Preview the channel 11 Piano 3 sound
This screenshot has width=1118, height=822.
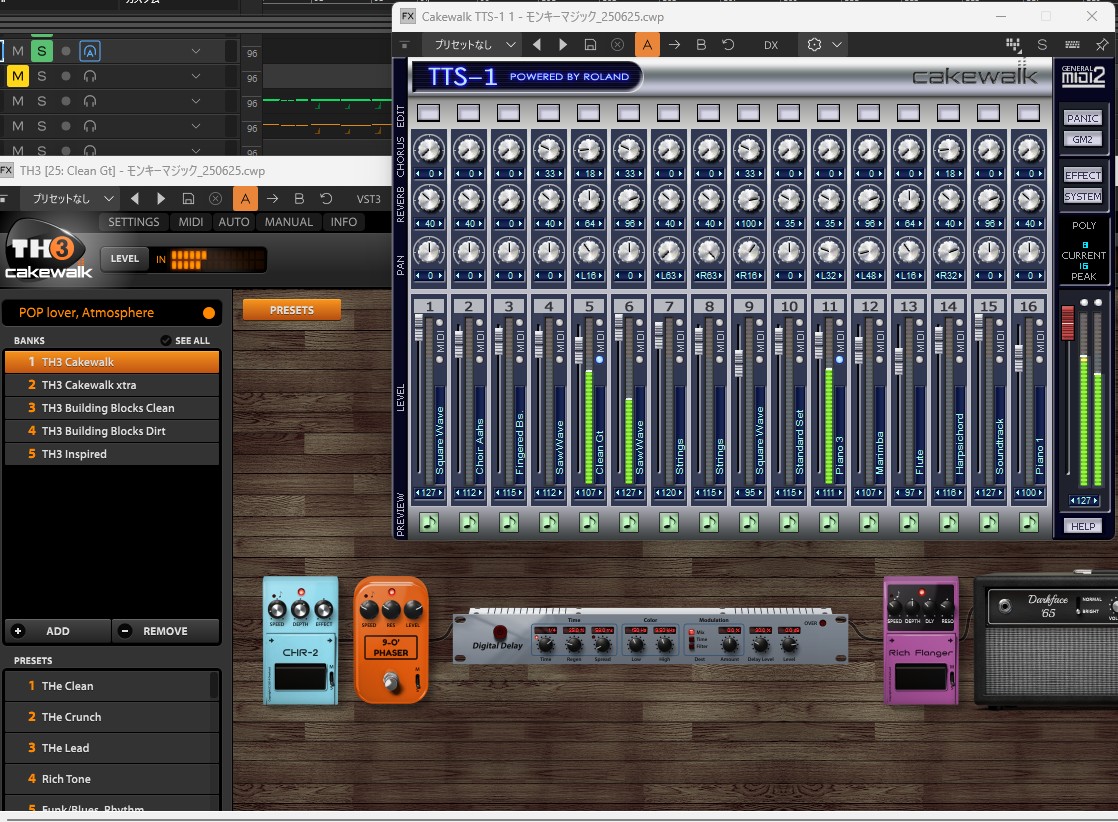pos(829,523)
